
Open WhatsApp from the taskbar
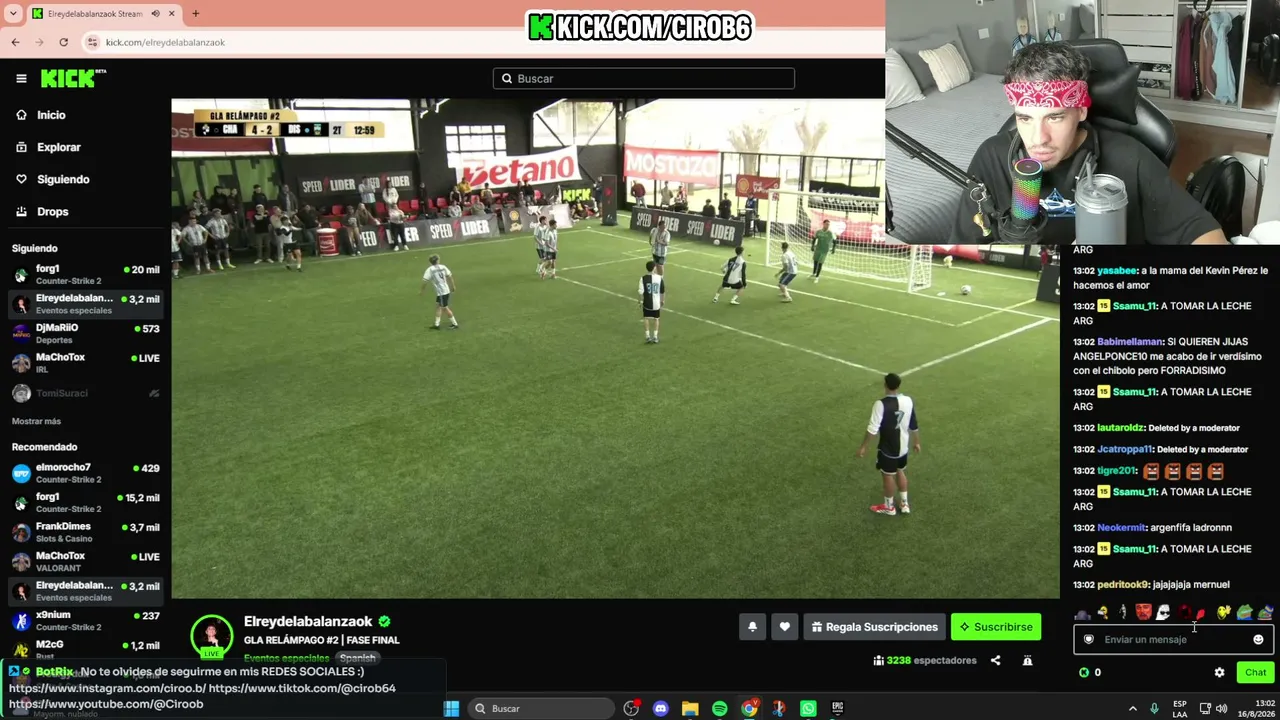pos(808,708)
